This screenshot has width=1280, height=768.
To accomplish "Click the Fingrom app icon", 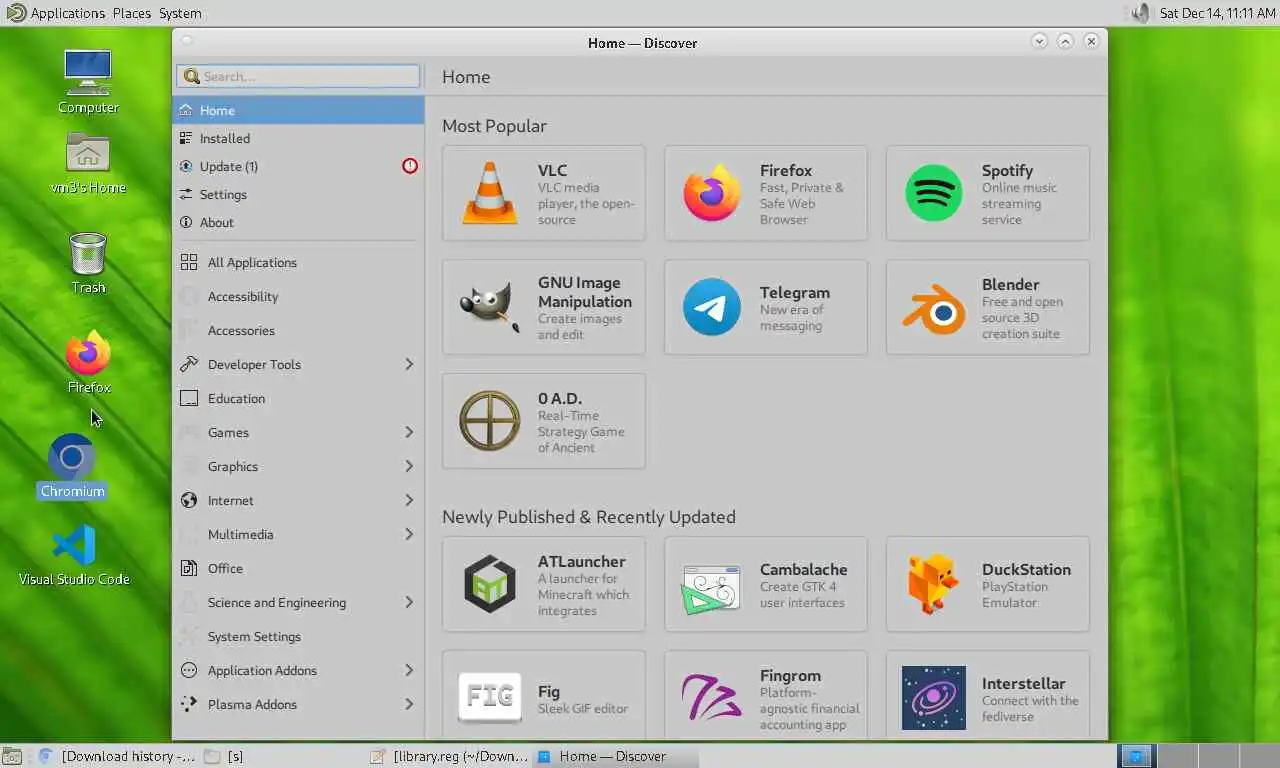I will 712,698.
